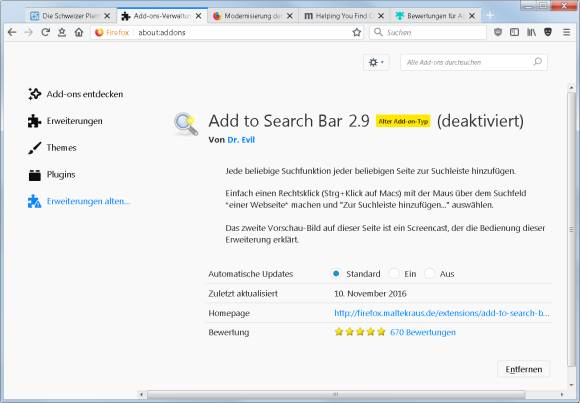Screen dimensions: 580x403
Task: Select Standard for automatic updates
Action: (x=336, y=273)
